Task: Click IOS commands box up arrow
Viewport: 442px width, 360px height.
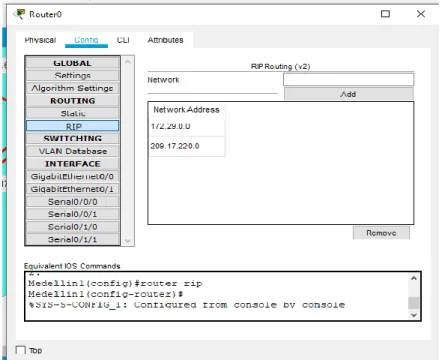Action: coord(414,278)
